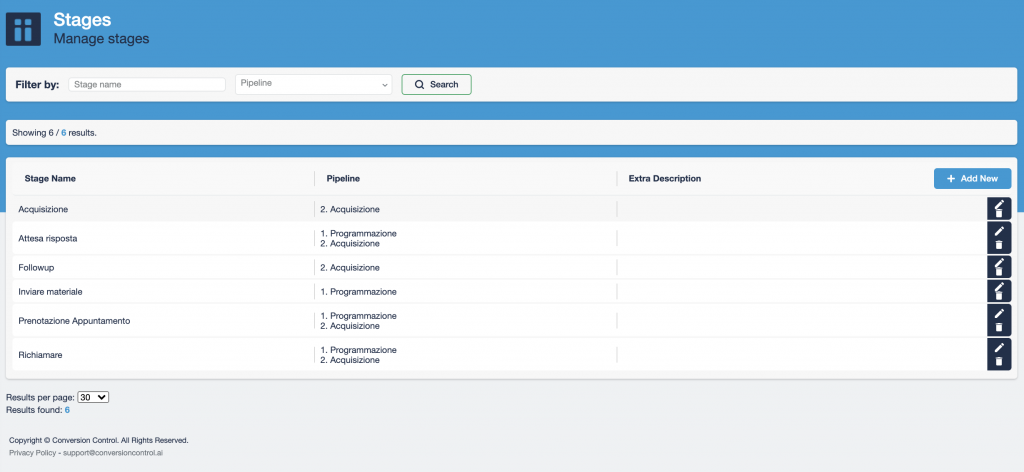Viewport: 1024px width, 472px height.
Task: Click trash icon for Richiamare row
Action: click(998, 361)
